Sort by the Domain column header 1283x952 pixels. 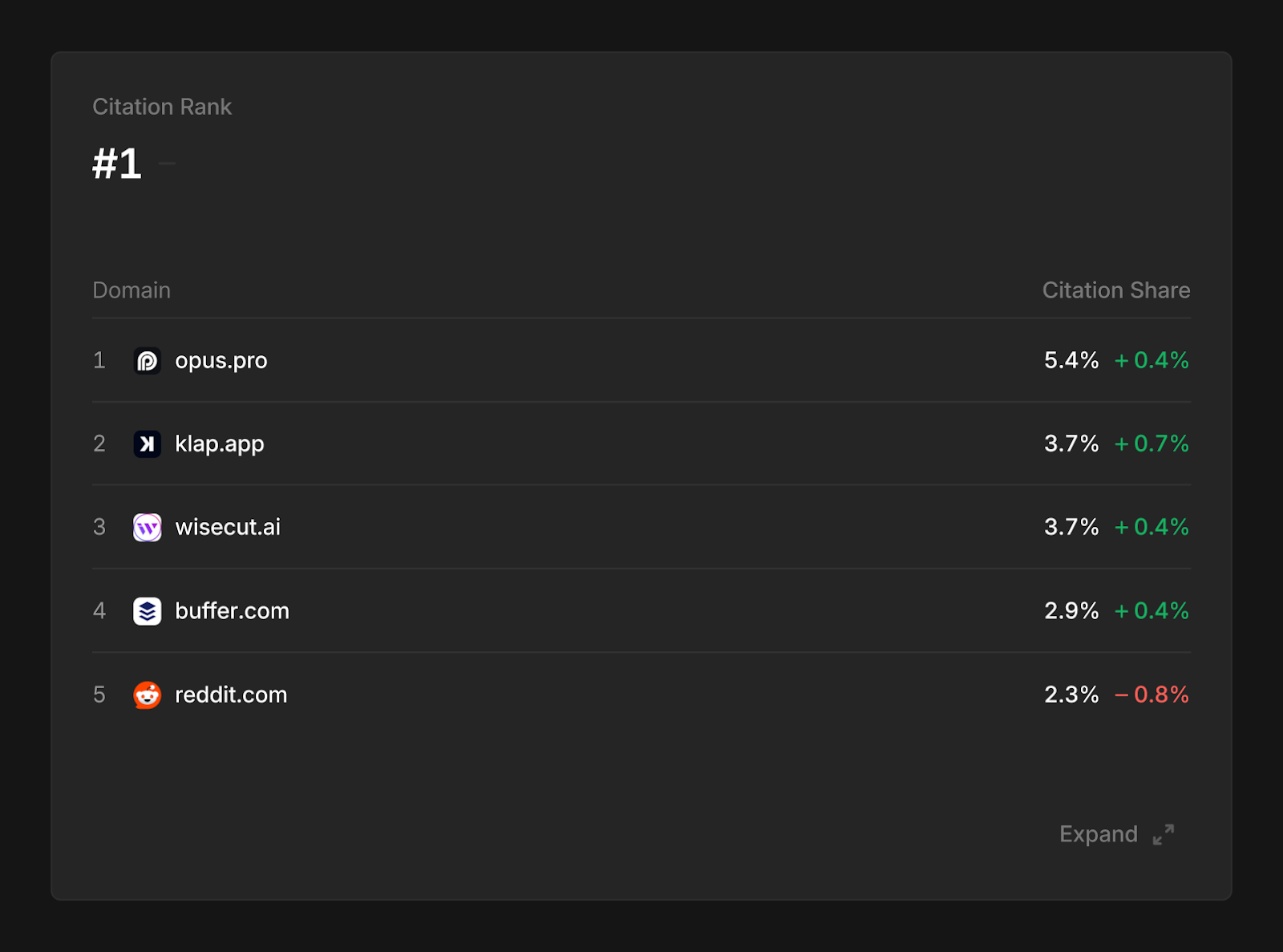pyautogui.click(x=132, y=290)
